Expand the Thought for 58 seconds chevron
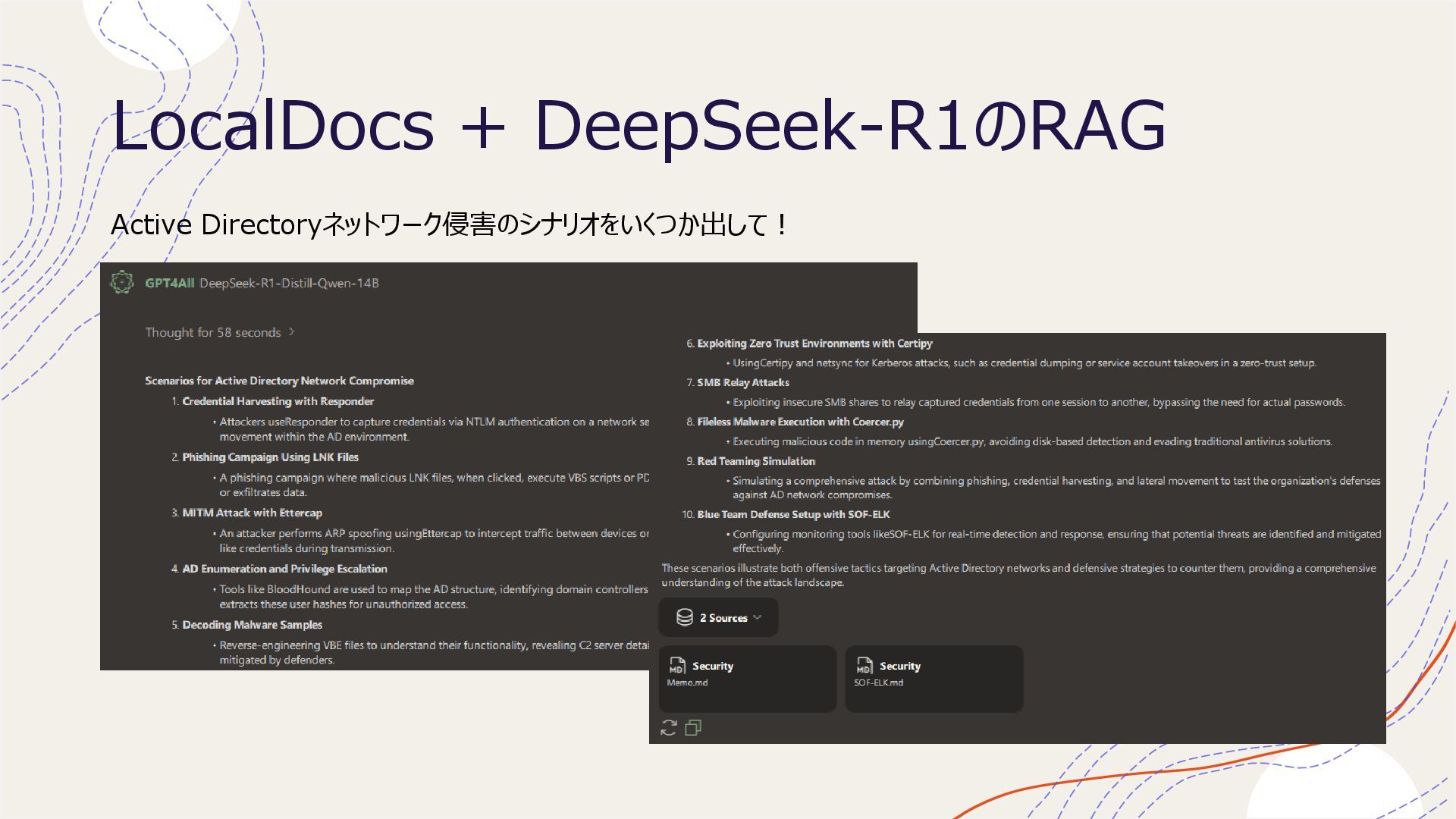The width and height of the screenshot is (1456, 819). (292, 332)
